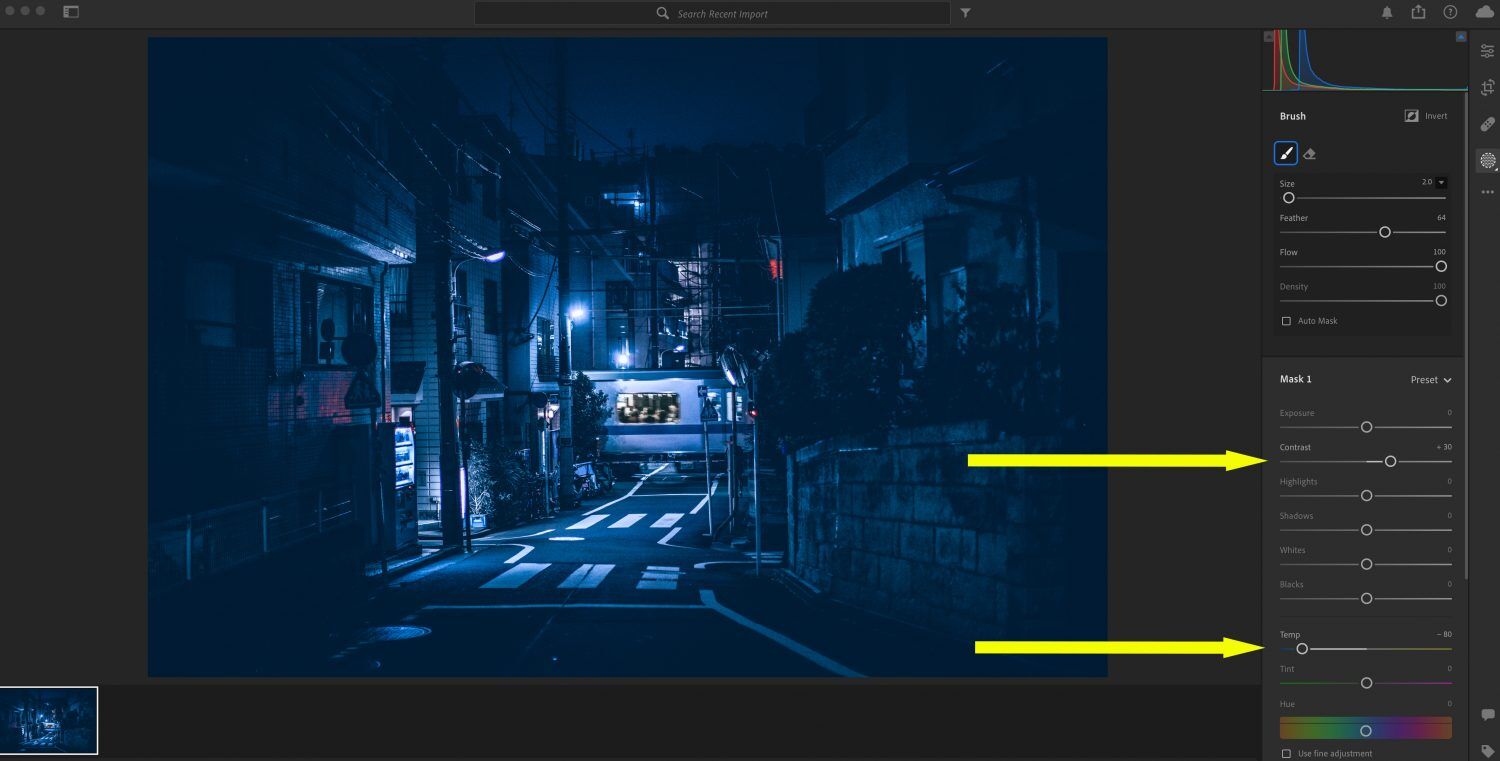Select the Masking brush tool icon

point(1487,160)
